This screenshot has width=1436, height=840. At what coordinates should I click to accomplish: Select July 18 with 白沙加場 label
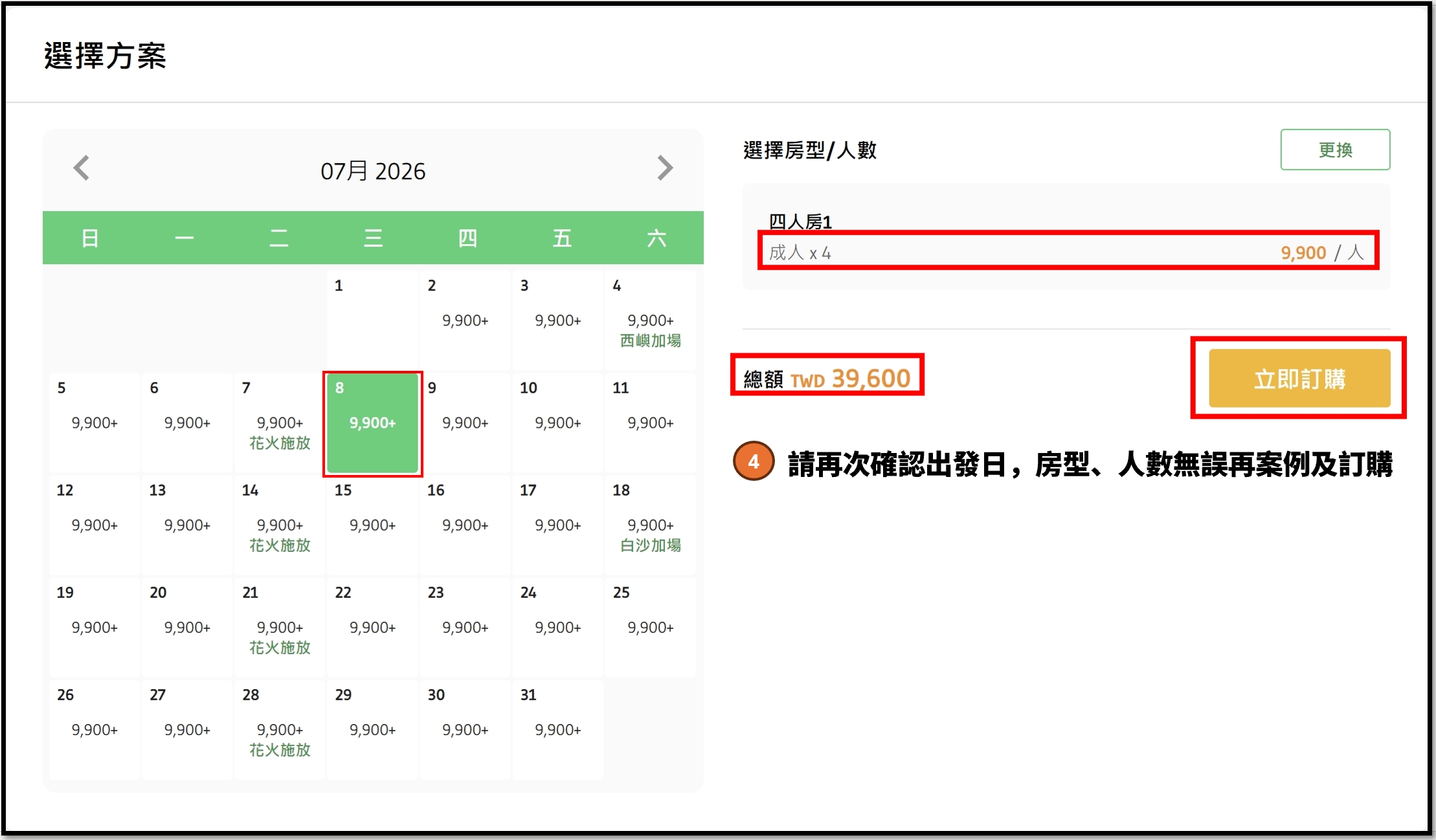[649, 524]
